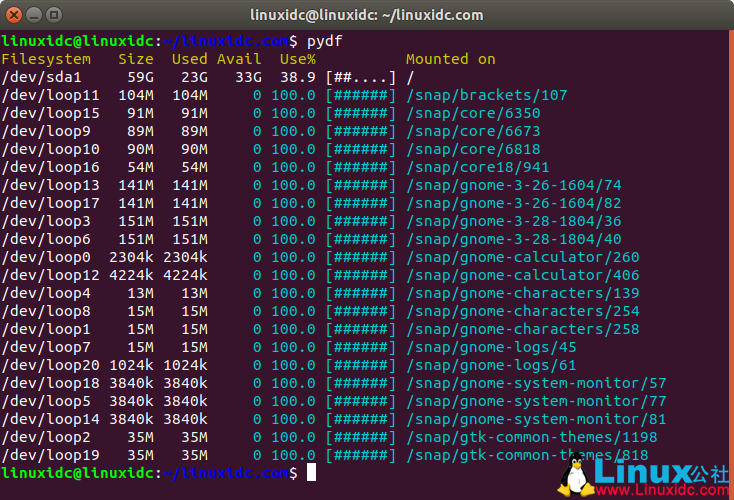Select the Use% column header
This screenshot has height=500, width=734.
298,59
